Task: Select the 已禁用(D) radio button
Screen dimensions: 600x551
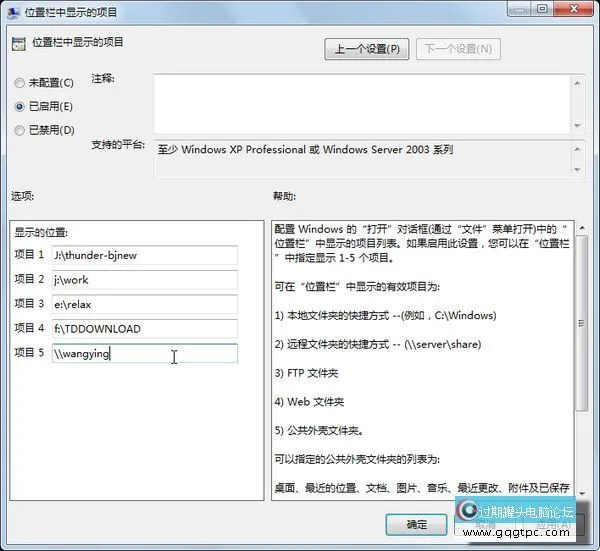Action: click(x=19, y=130)
